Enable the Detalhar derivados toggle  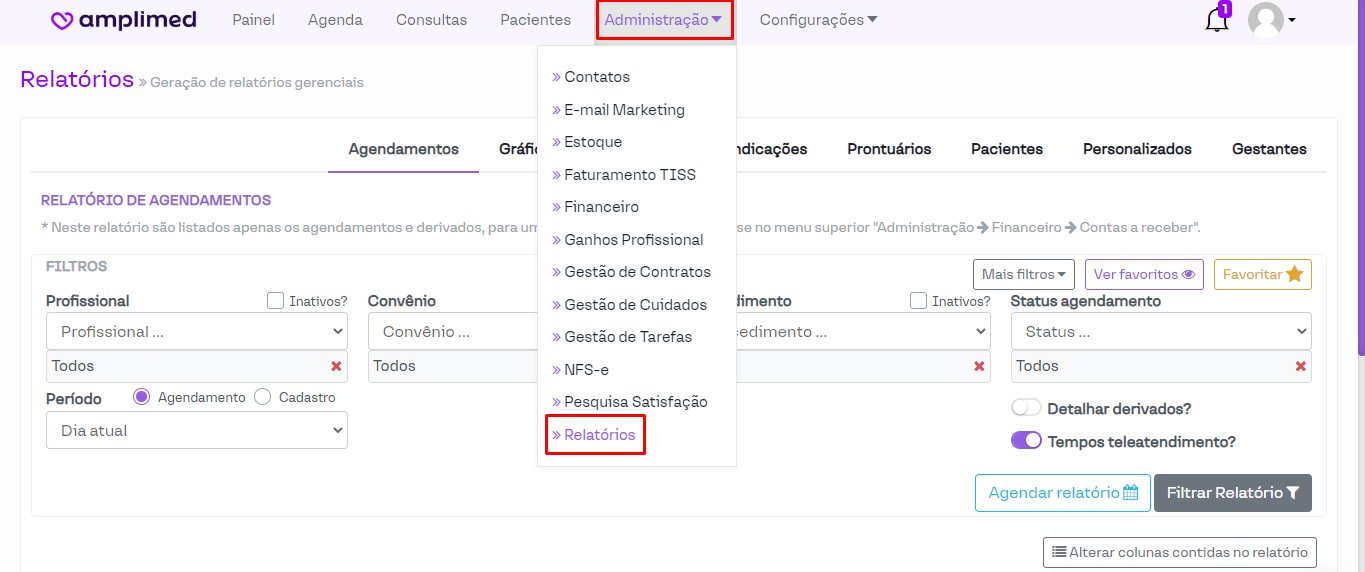(1026, 409)
